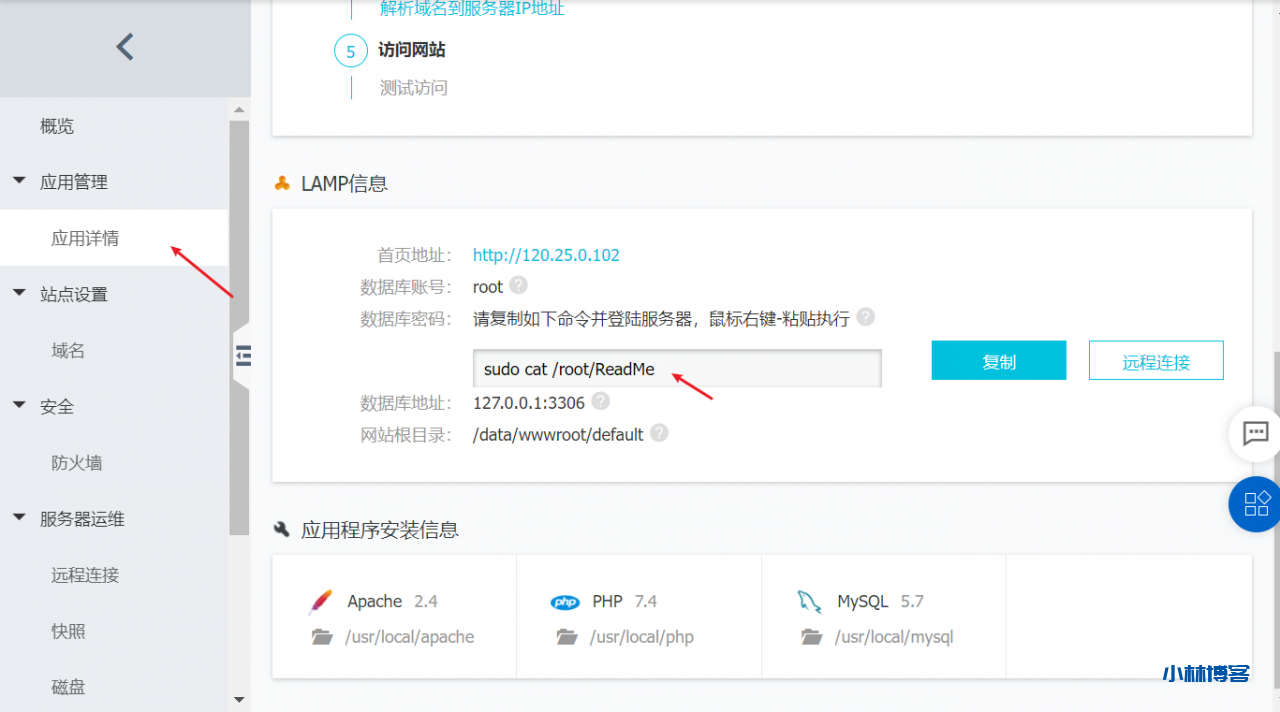Click the /usr/local/mysql path text
Viewport: 1280px width, 712px height.
[x=895, y=637]
